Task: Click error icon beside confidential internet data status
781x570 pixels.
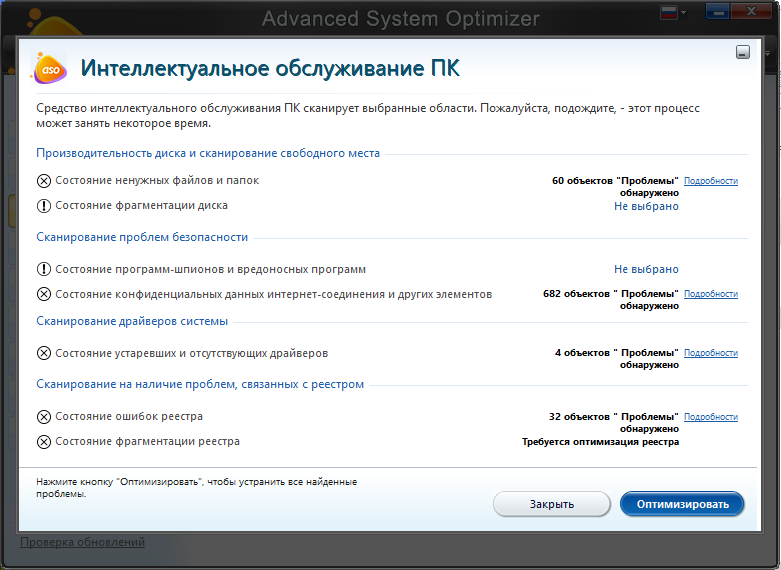Action: coord(44,294)
